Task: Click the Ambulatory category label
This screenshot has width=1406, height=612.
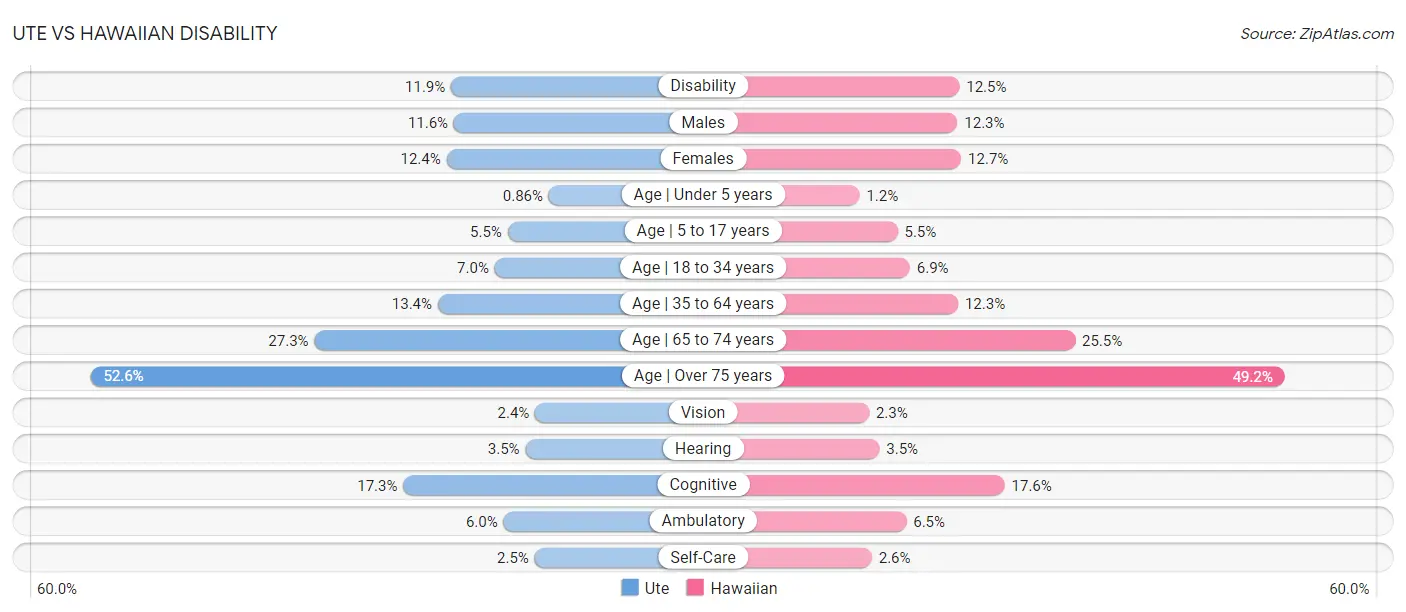Action: (703, 521)
